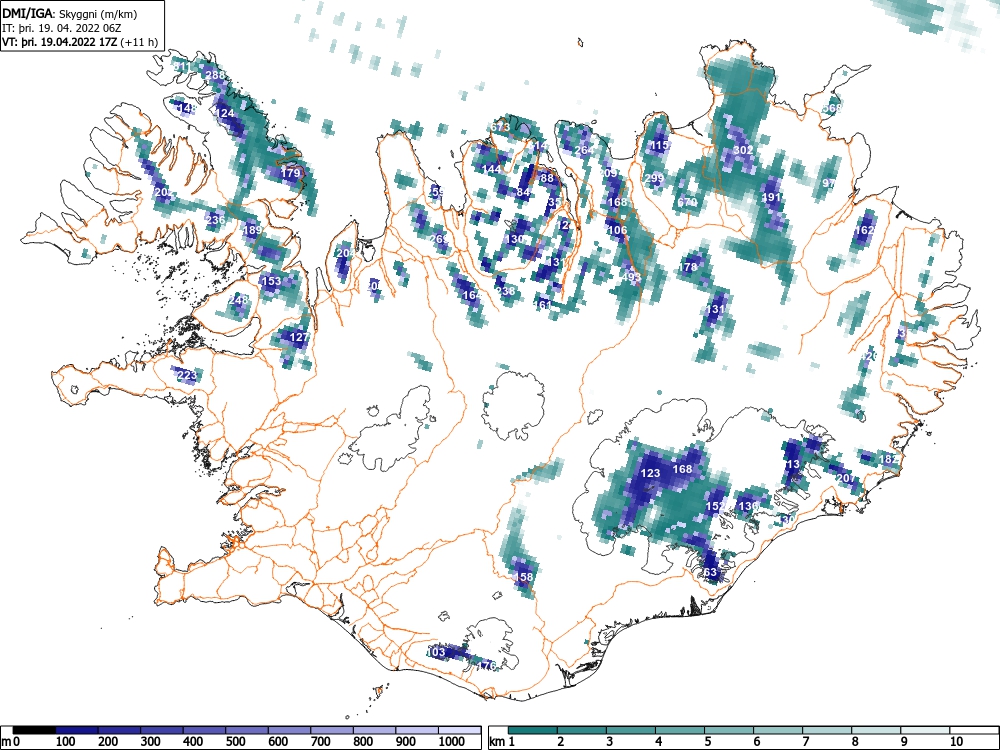Select visibility value 673 on the north coast
The height and width of the screenshot is (750, 1000).
click(x=500, y=128)
